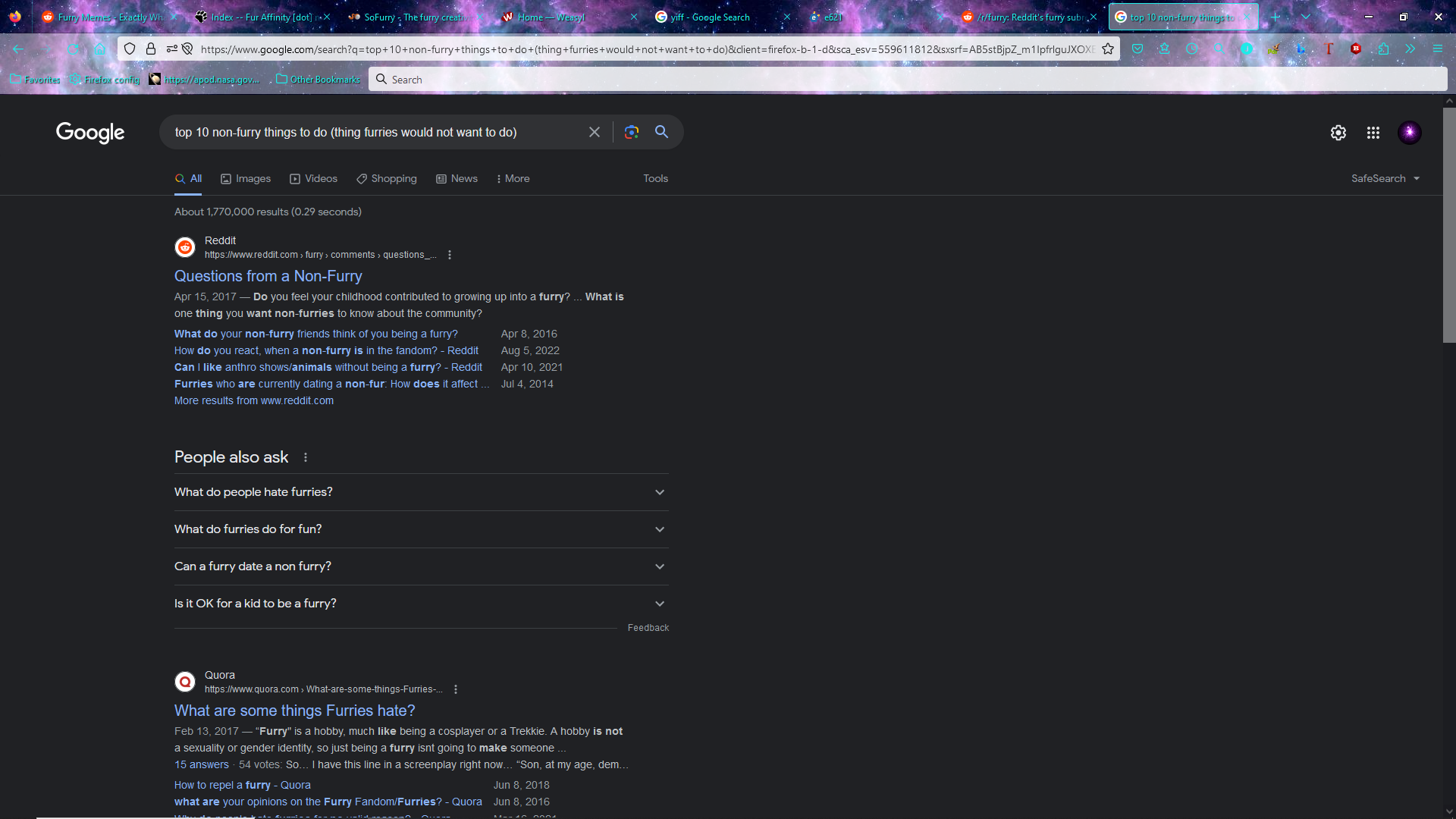1456x819 pixels.
Task: Expand 'What do people hate furries?'
Action: 422,492
